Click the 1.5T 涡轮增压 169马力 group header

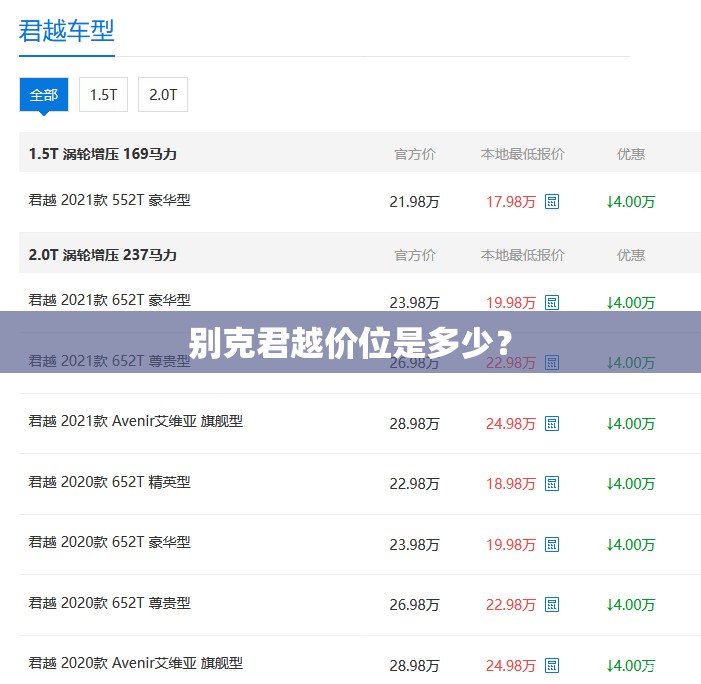(x=102, y=154)
